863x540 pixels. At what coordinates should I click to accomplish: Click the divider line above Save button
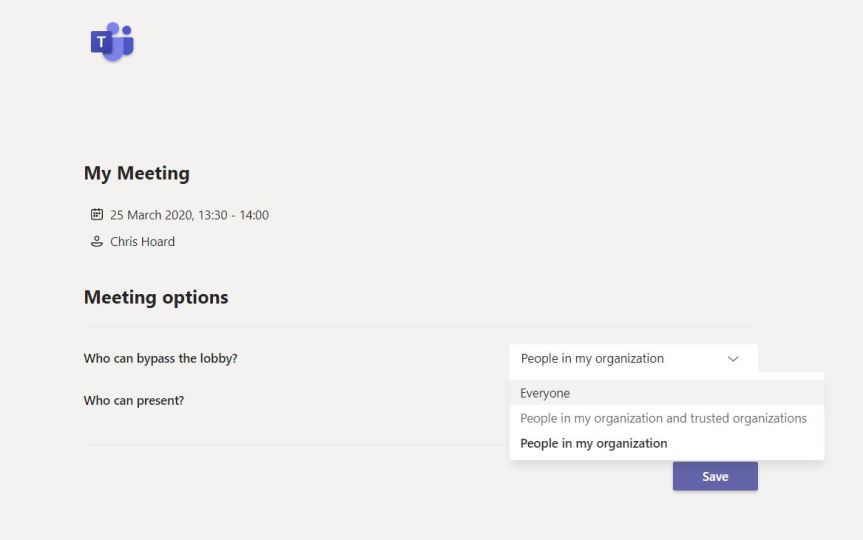[300, 445]
